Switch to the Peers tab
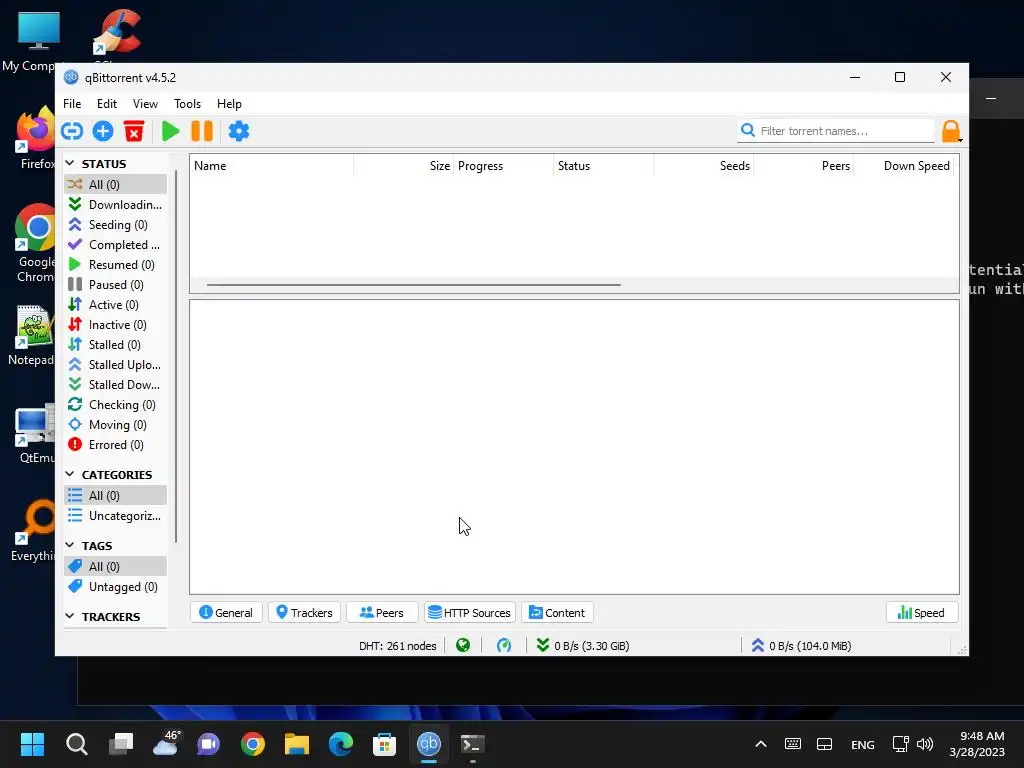 coord(382,613)
